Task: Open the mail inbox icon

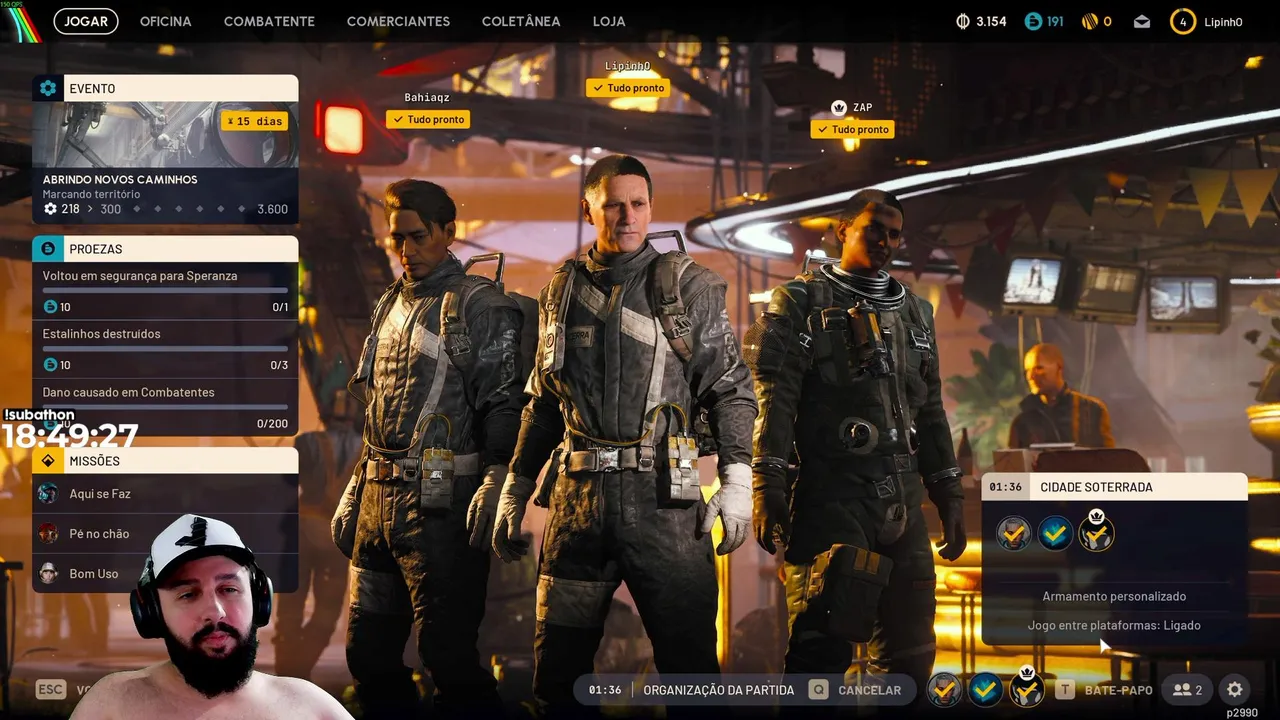Action: coord(1142,21)
